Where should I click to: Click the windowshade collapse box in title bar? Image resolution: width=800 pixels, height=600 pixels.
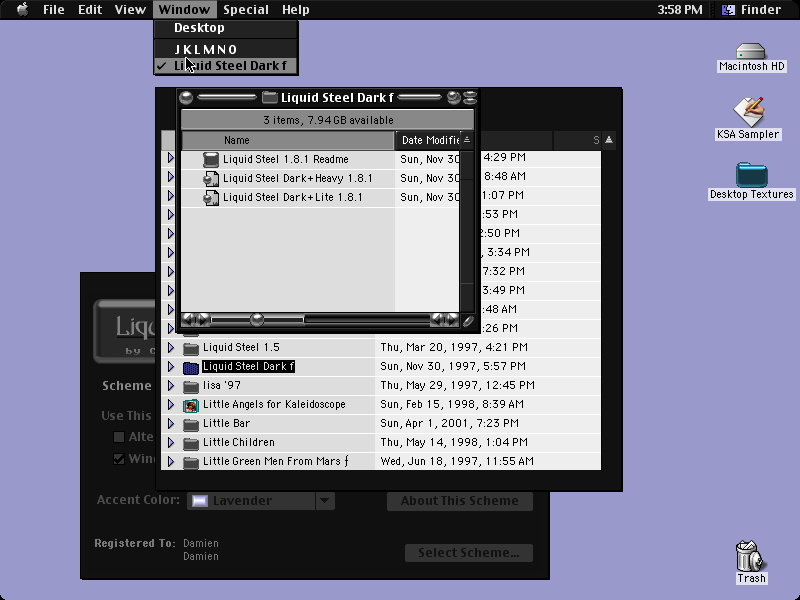pyautogui.click(x=470, y=97)
